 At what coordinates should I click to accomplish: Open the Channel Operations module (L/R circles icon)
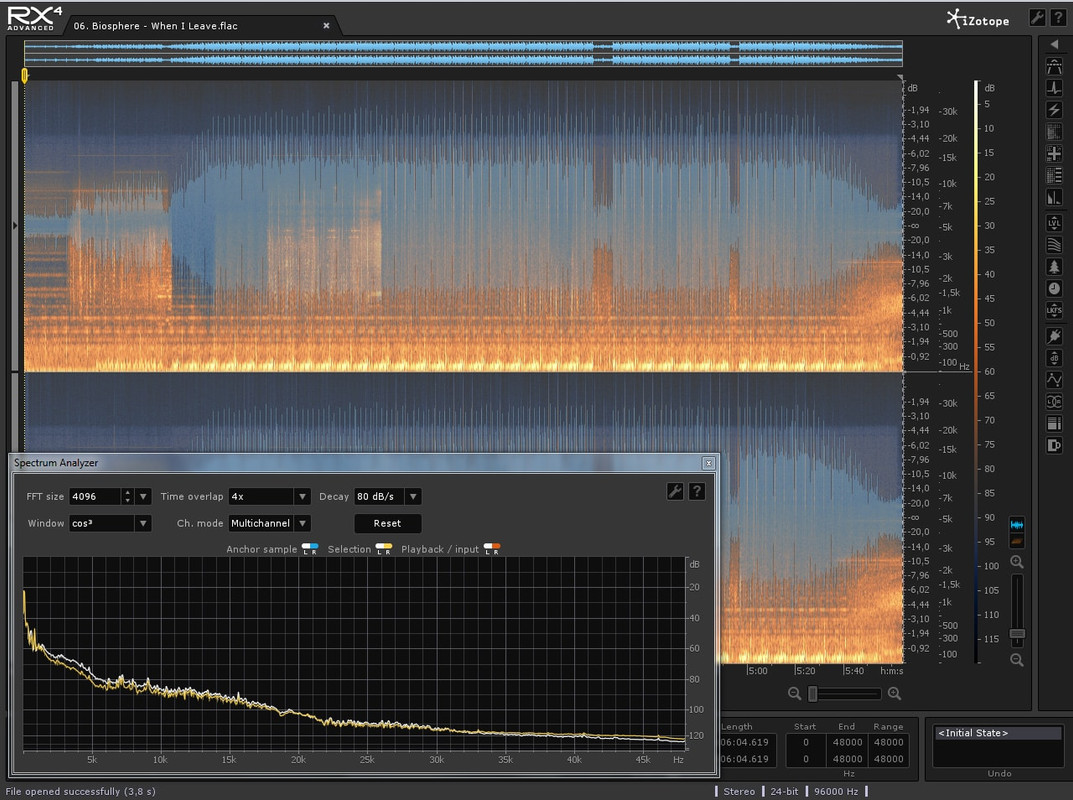(x=1054, y=402)
